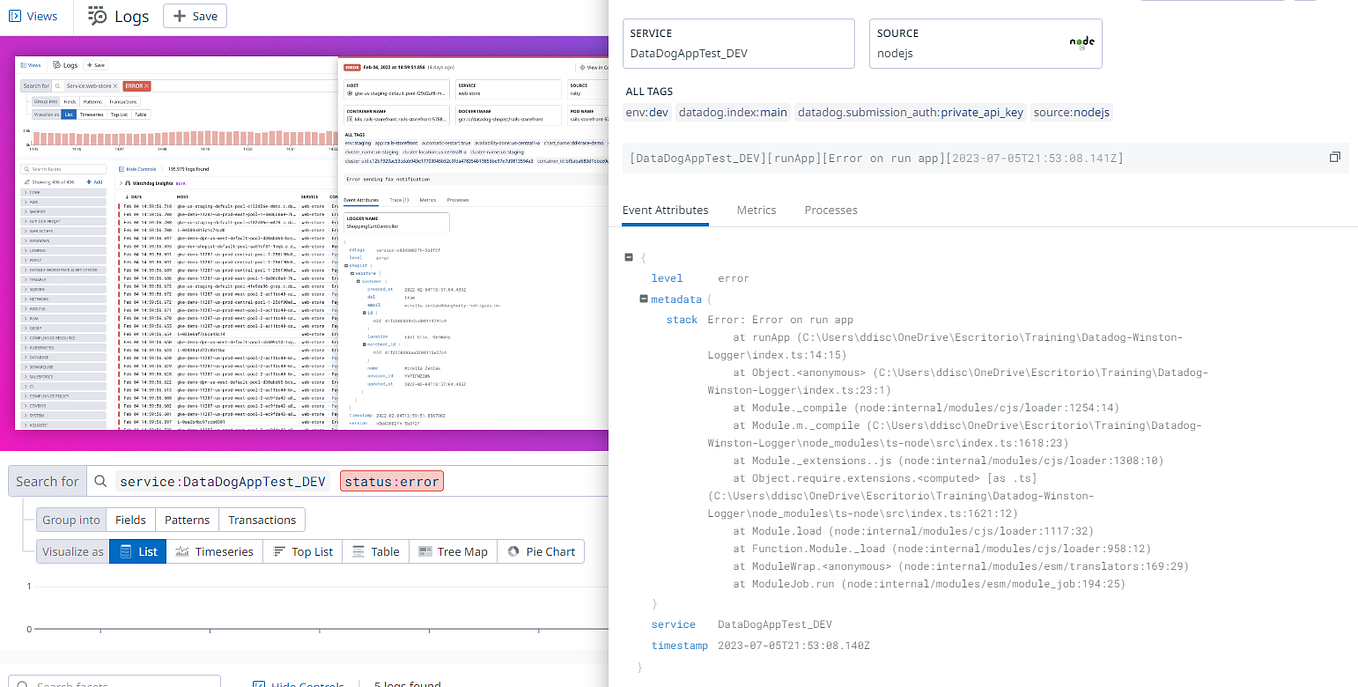Copy the log message using the copy icon

pyautogui.click(x=1335, y=156)
